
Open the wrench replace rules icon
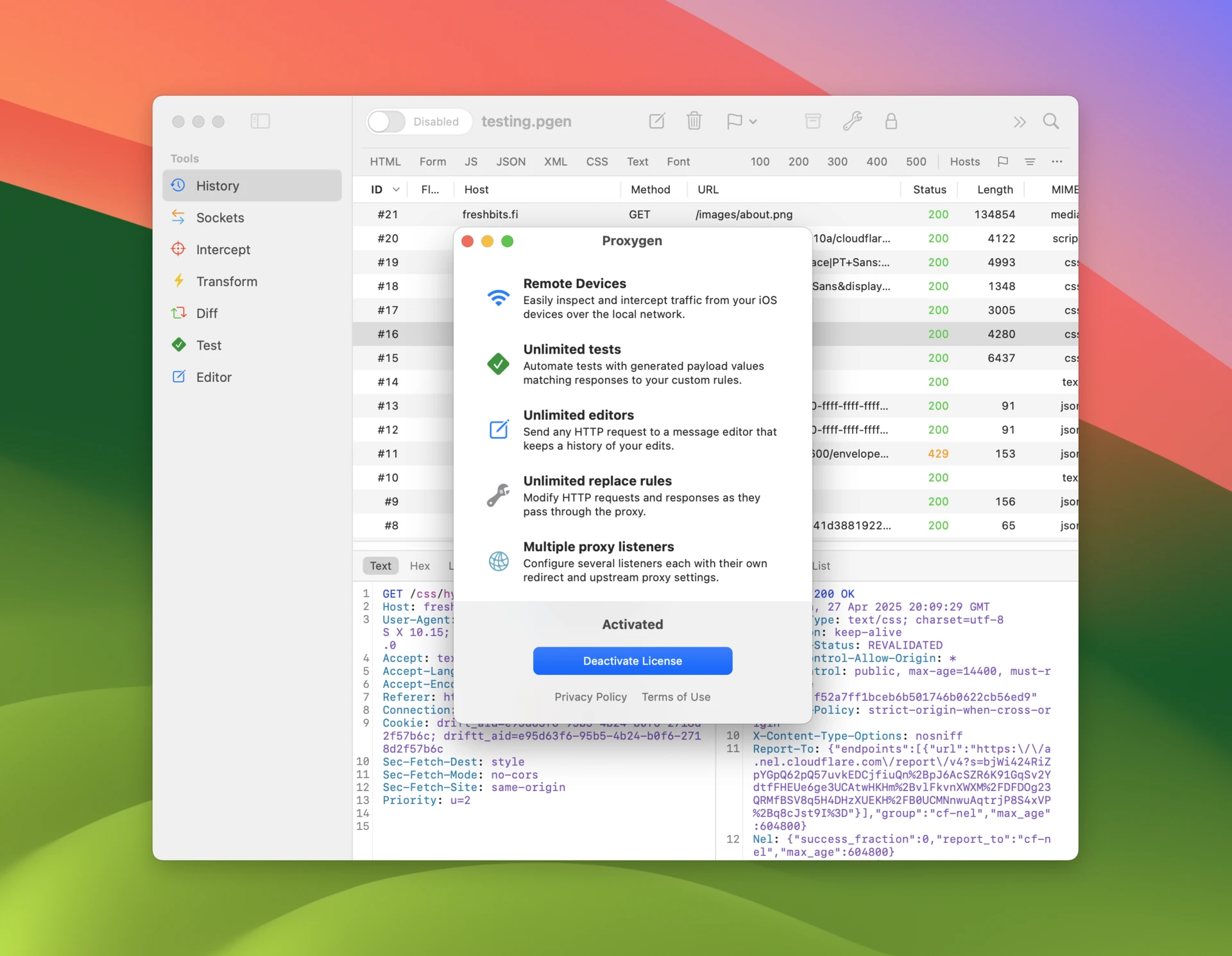click(x=852, y=121)
